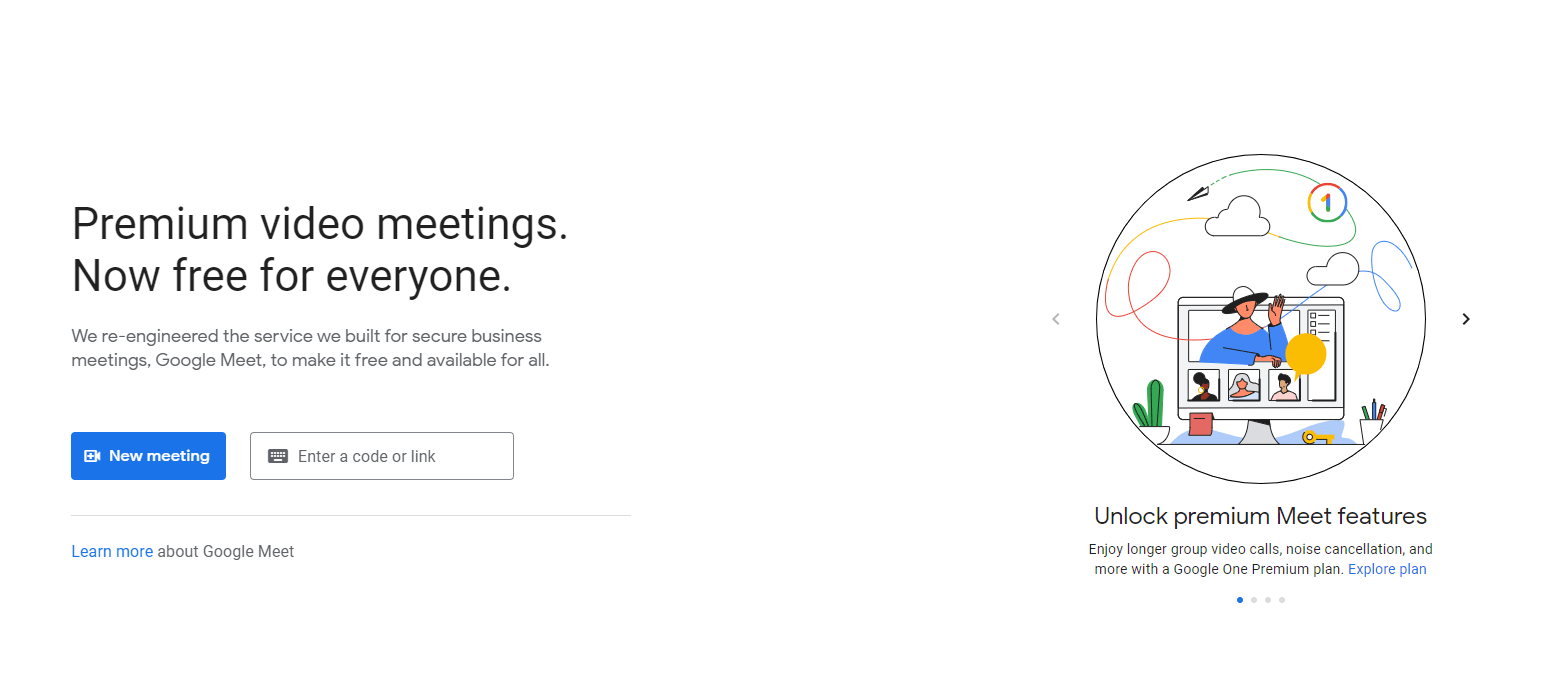Open the Explore plan link
This screenshot has width=1550, height=700.
[1387, 568]
